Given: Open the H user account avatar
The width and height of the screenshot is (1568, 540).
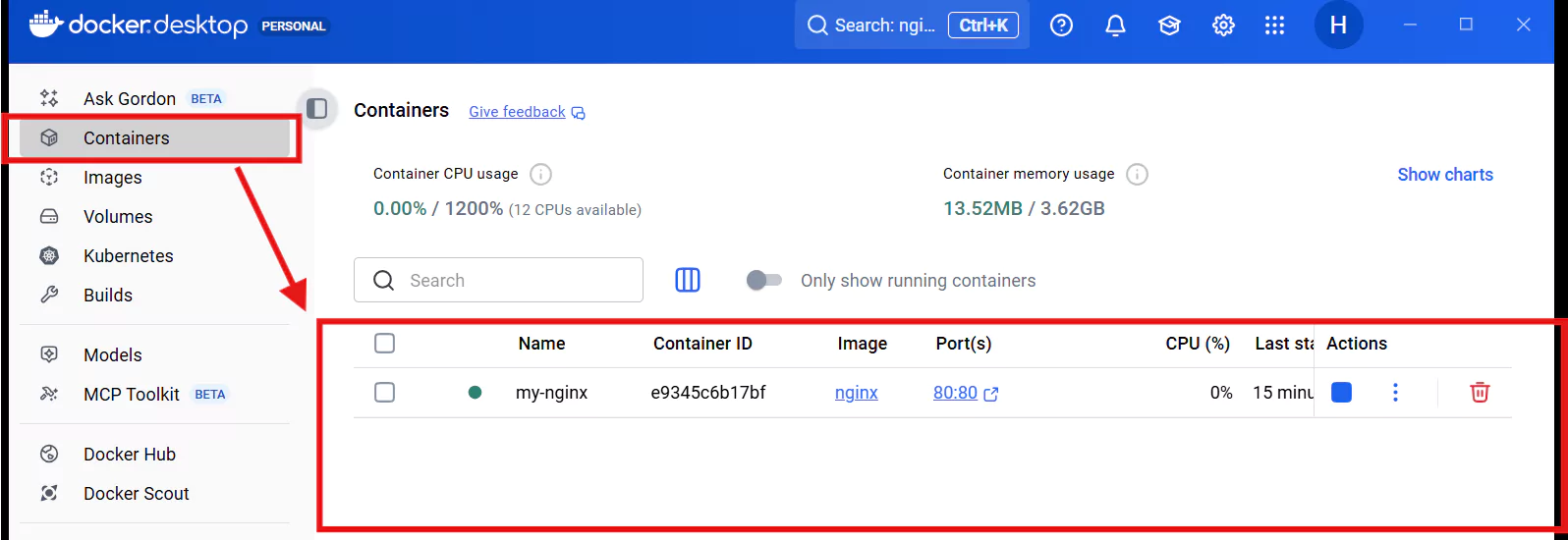Looking at the screenshot, I should pos(1338,26).
